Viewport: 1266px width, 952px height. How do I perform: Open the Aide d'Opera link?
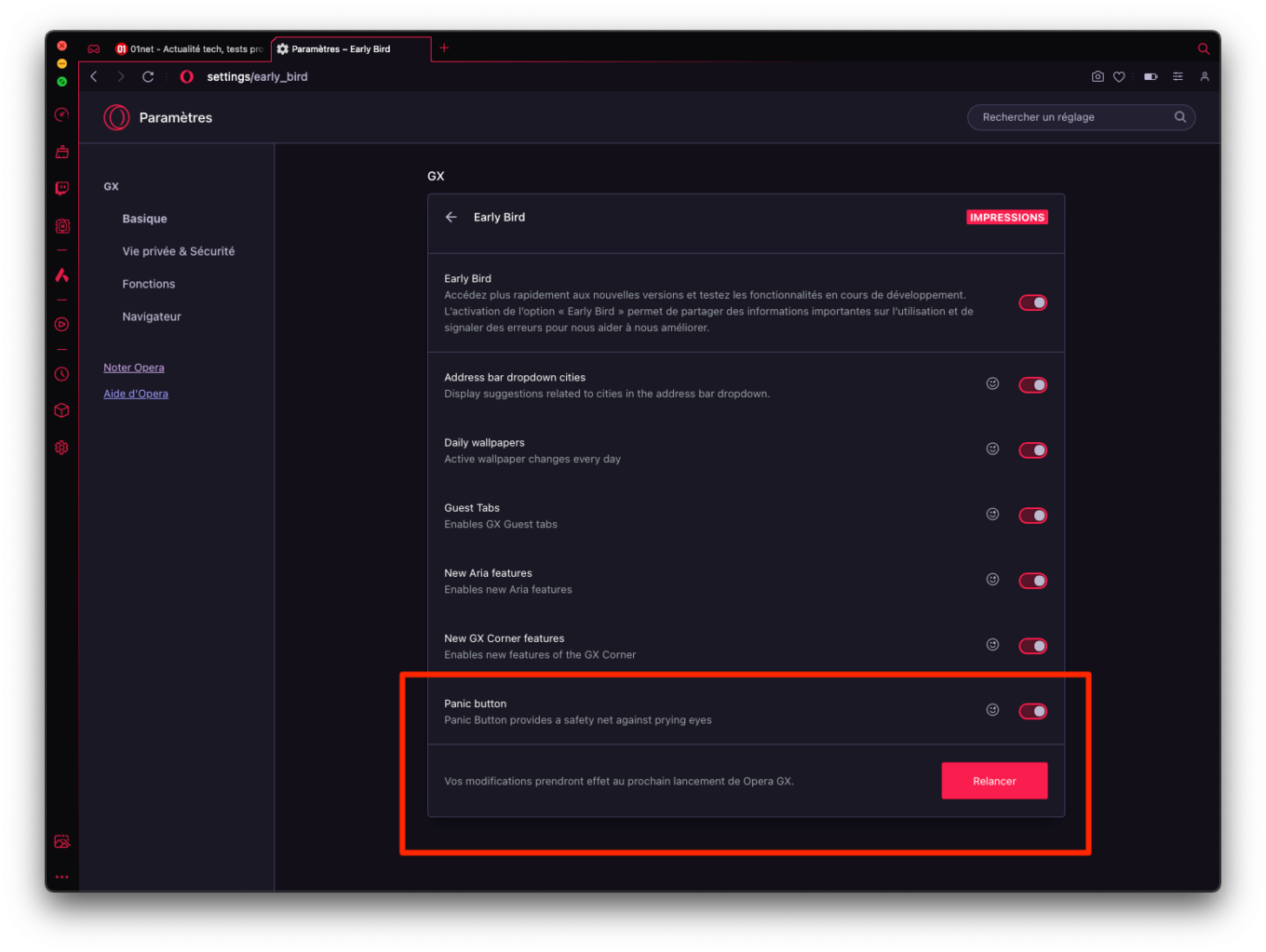click(x=136, y=394)
